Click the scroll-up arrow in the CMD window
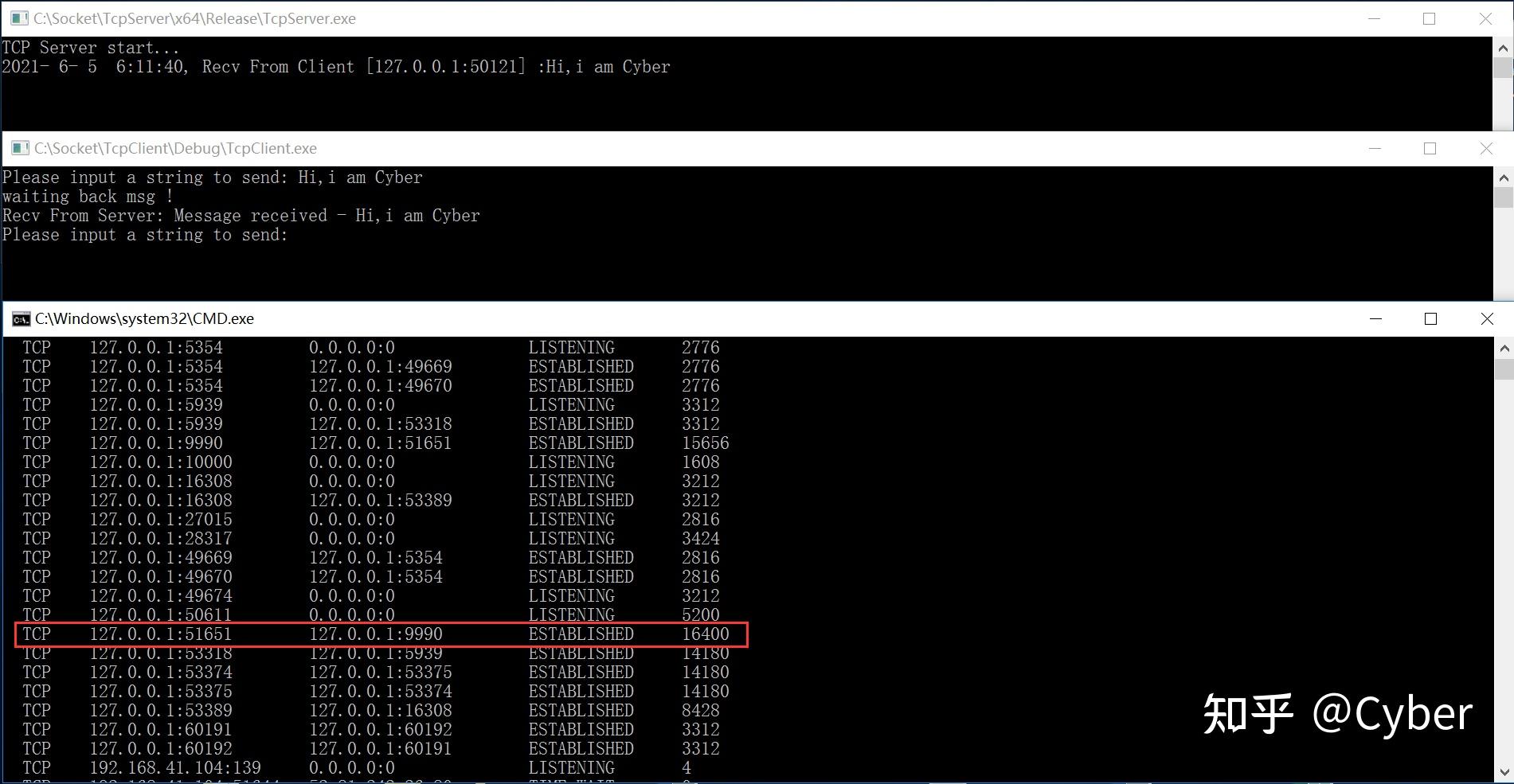Image resolution: width=1514 pixels, height=784 pixels. tap(1504, 347)
